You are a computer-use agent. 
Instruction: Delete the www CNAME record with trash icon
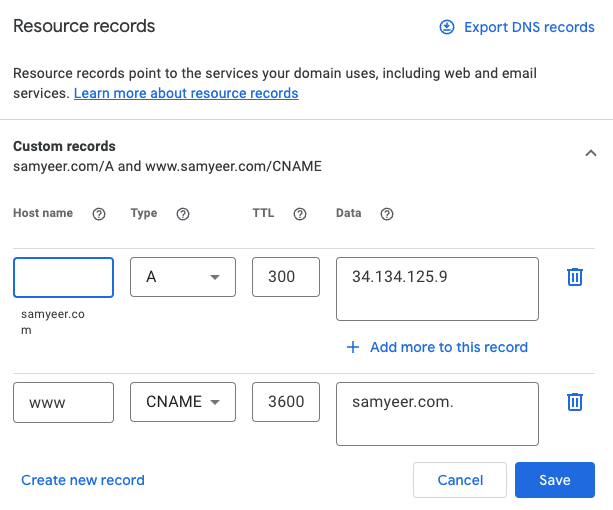pos(575,402)
